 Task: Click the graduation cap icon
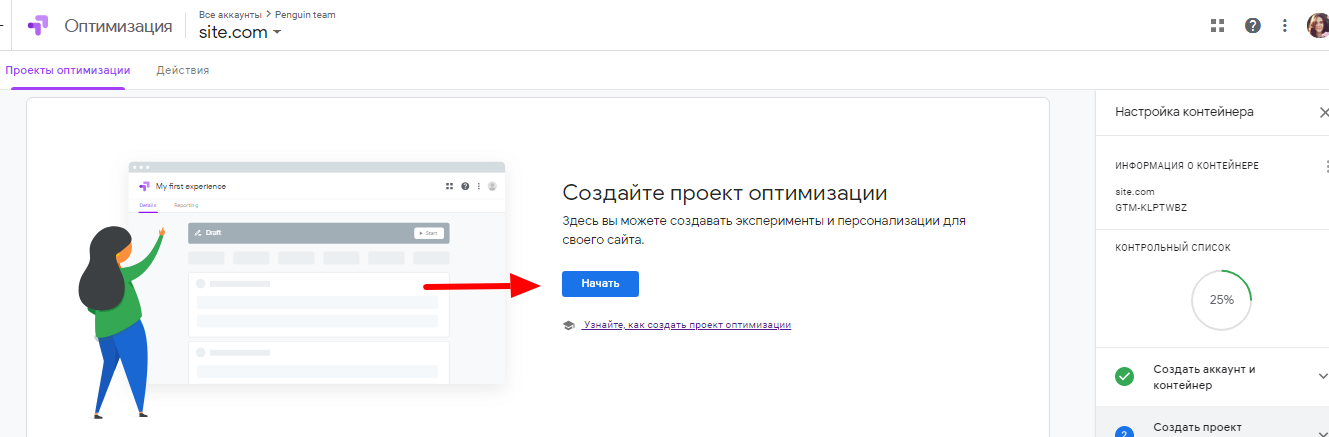click(568, 325)
